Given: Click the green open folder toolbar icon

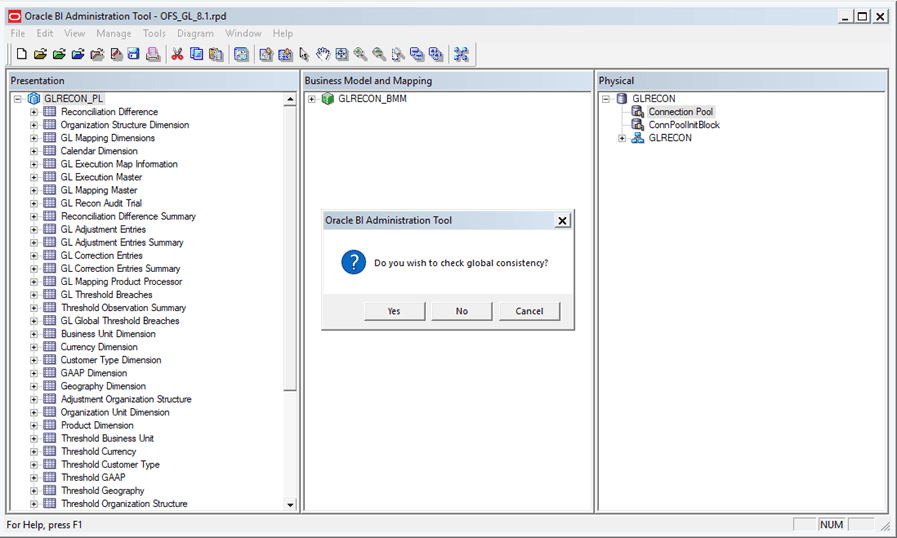Looking at the screenshot, I should 59,54.
